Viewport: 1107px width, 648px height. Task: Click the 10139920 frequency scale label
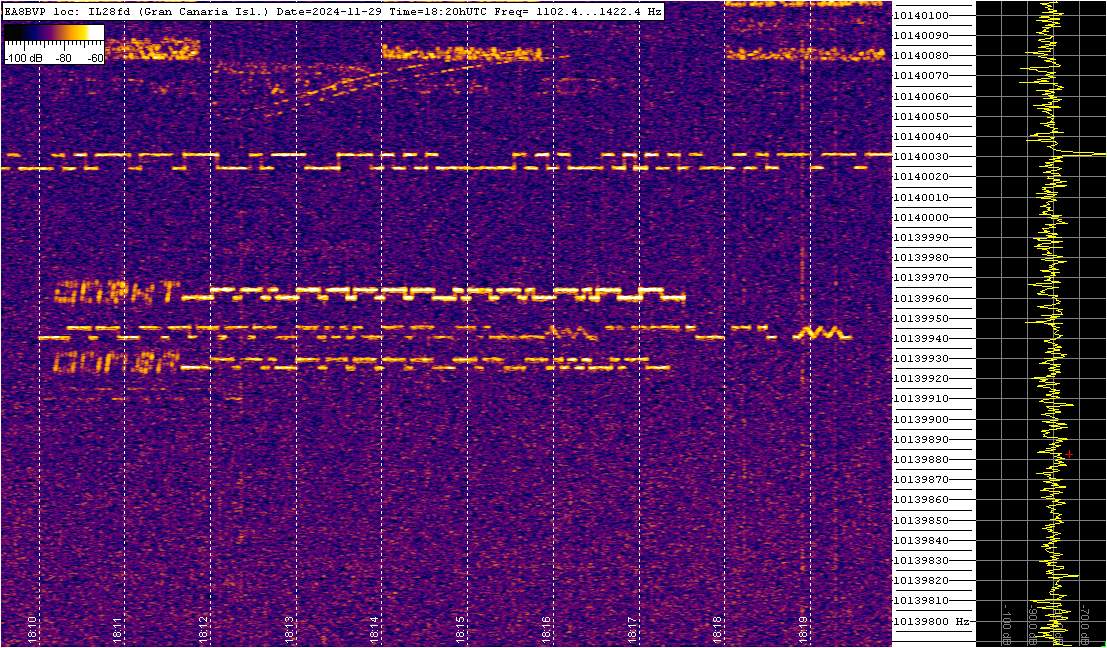[x=921, y=378]
